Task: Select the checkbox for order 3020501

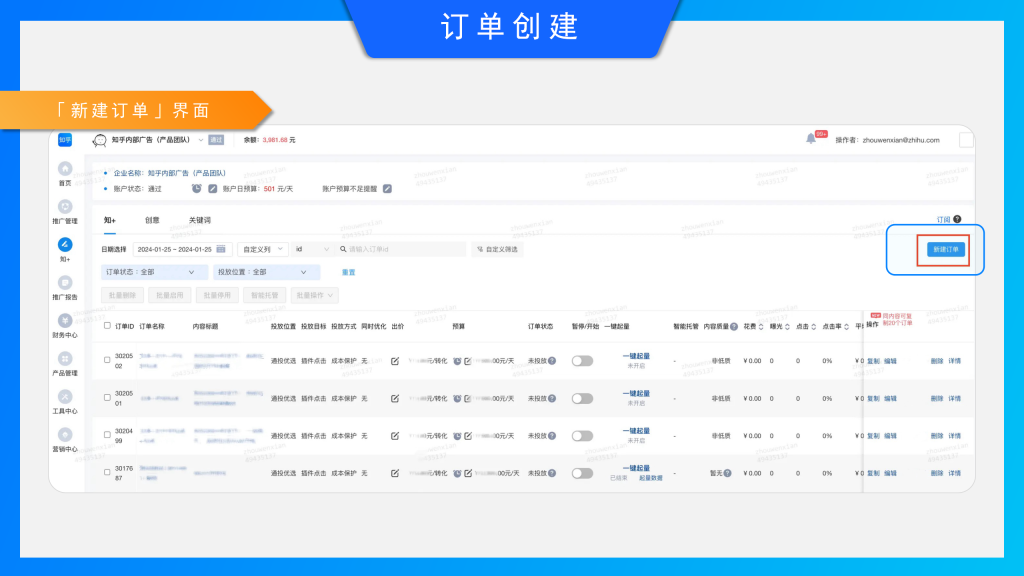Action: pos(107,398)
